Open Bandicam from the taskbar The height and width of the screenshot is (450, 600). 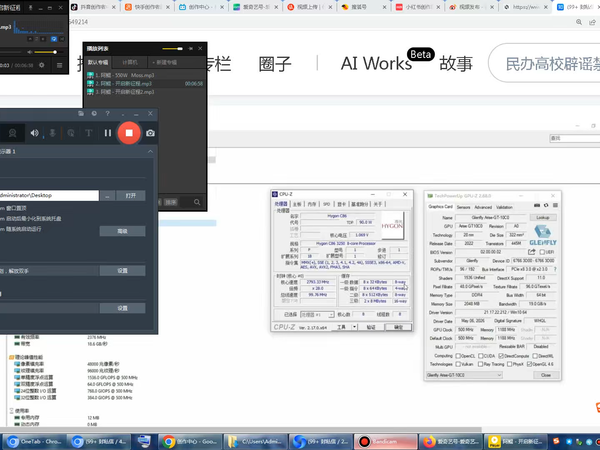(385, 442)
